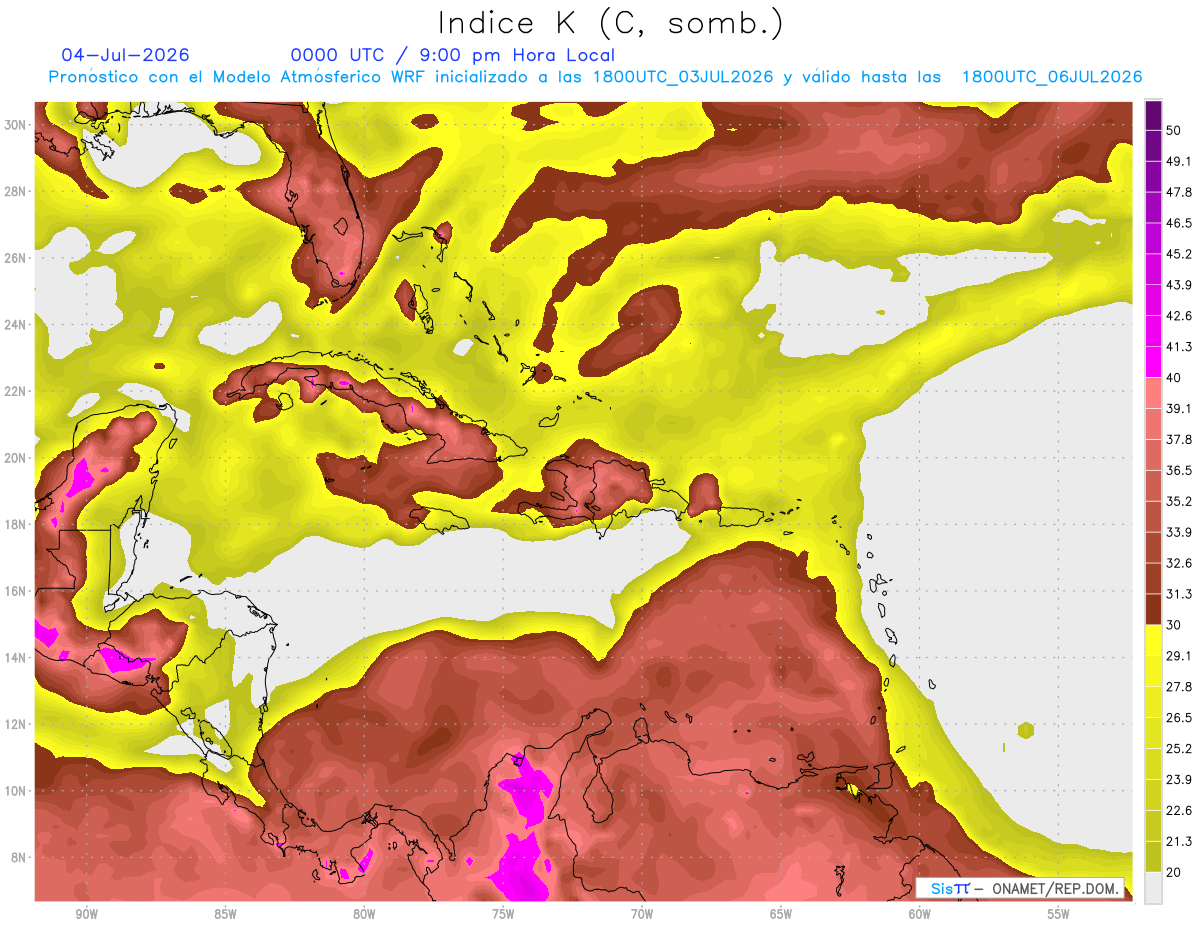Click the '90W' longitude label
This screenshot has width=1200, height=927.
point(86,915)
